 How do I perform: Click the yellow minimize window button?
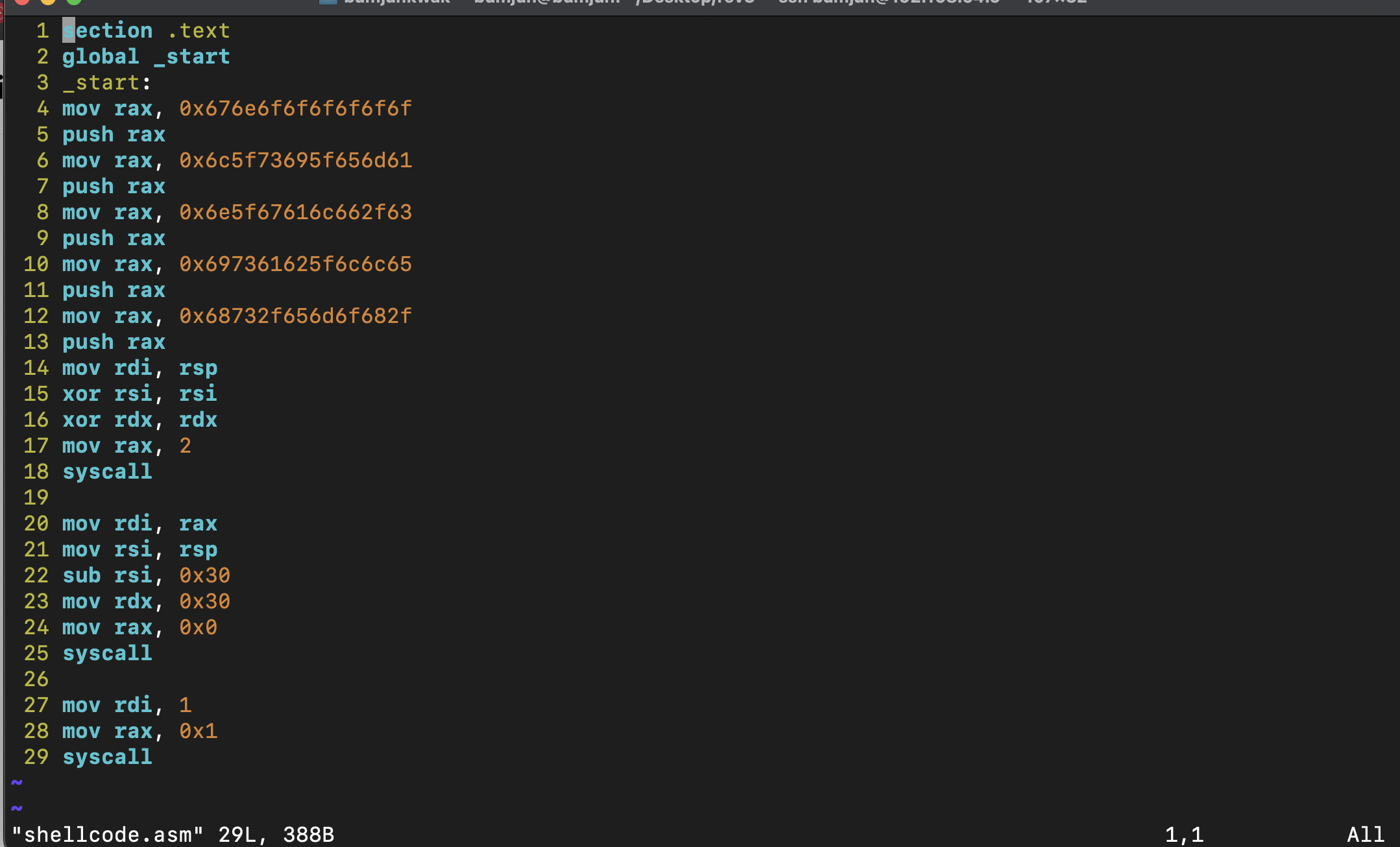[x=48, y=2]
